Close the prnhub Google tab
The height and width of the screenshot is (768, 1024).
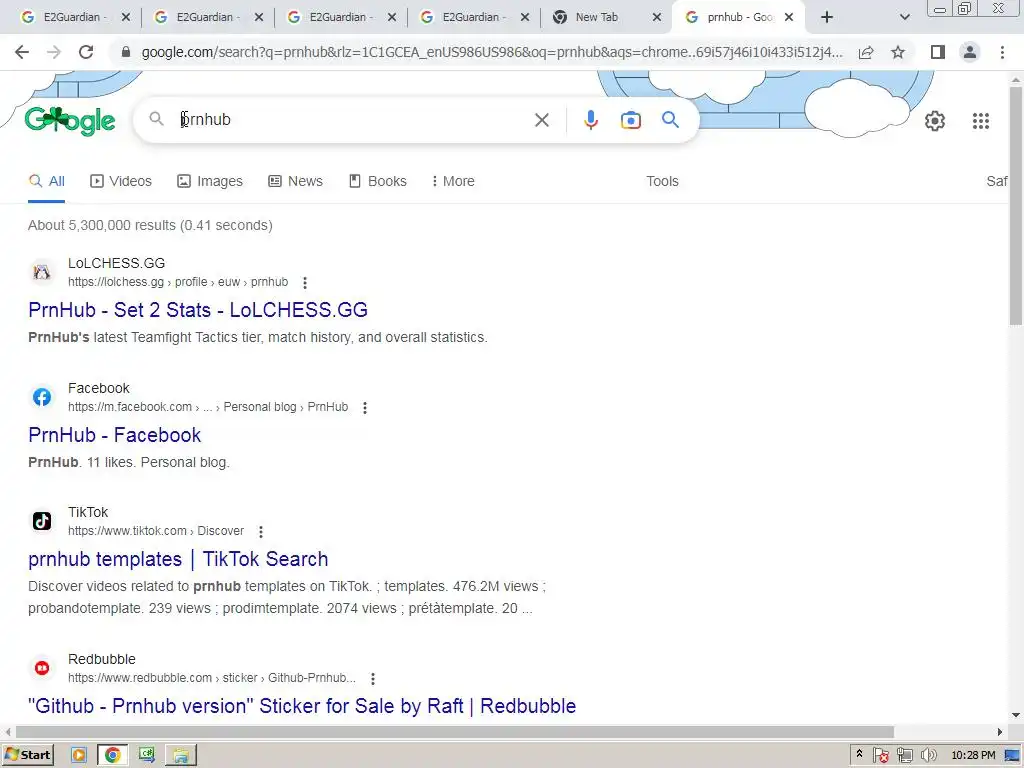[x=789, y=18]
